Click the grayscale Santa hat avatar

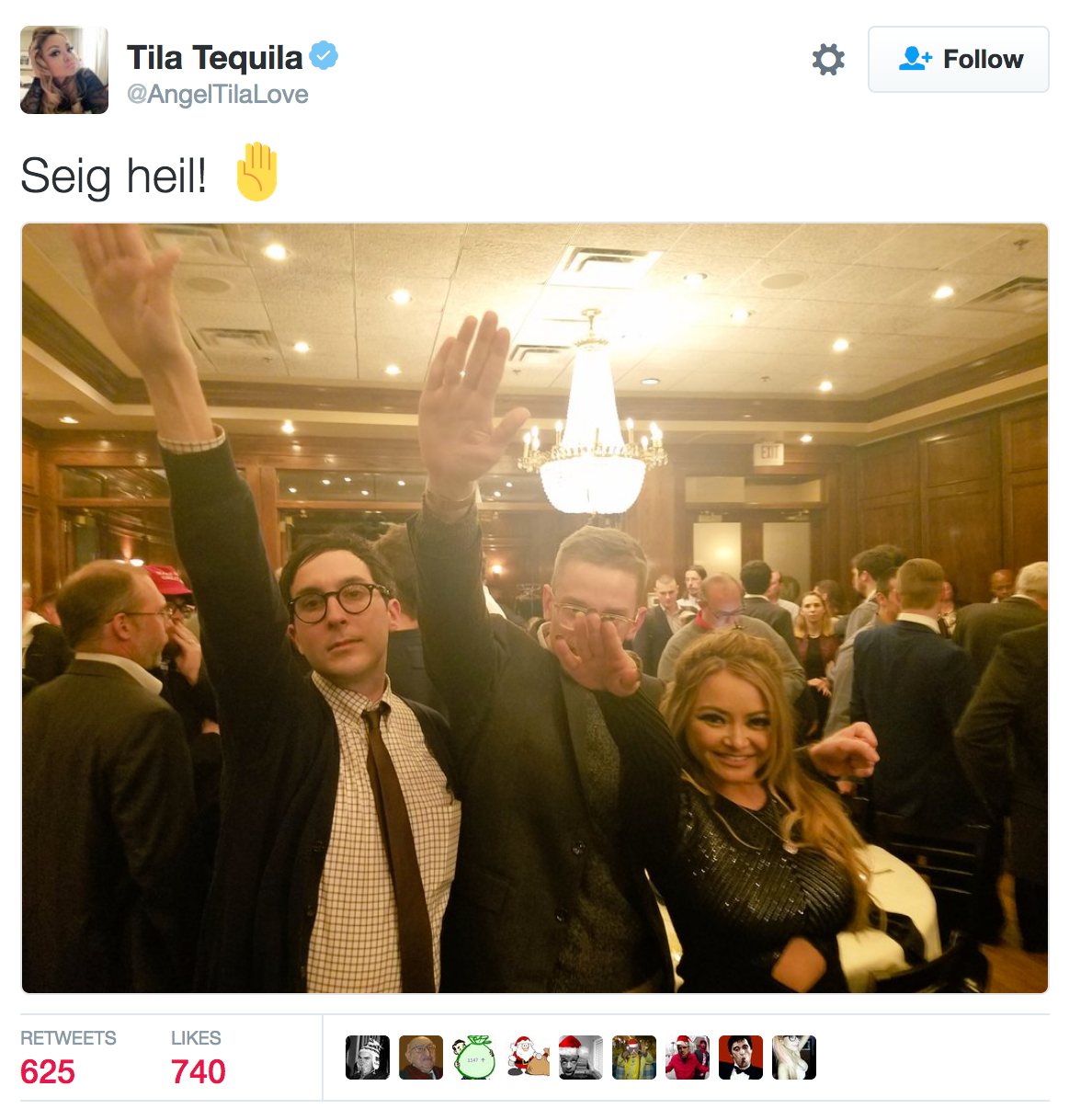(581, 1058)
